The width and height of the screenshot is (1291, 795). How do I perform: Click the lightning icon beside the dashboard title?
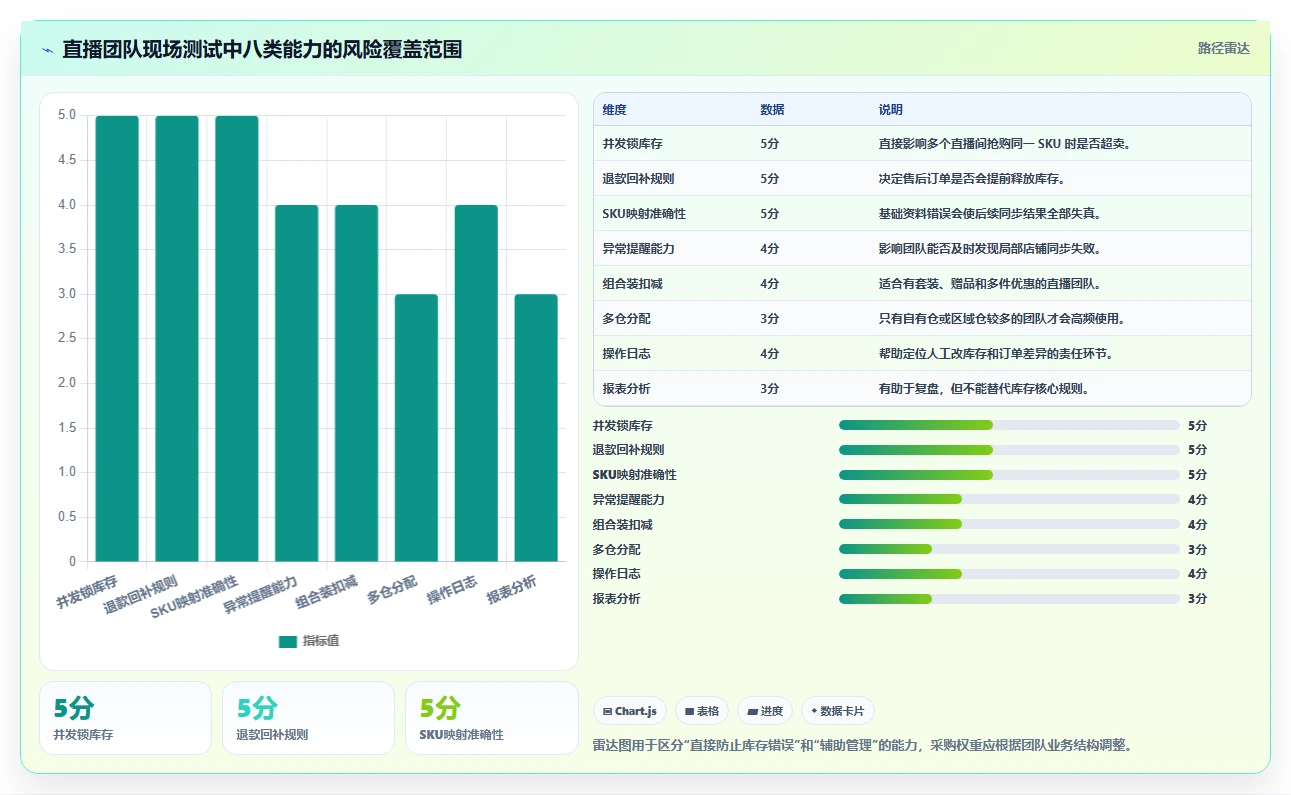pos(48,49)
